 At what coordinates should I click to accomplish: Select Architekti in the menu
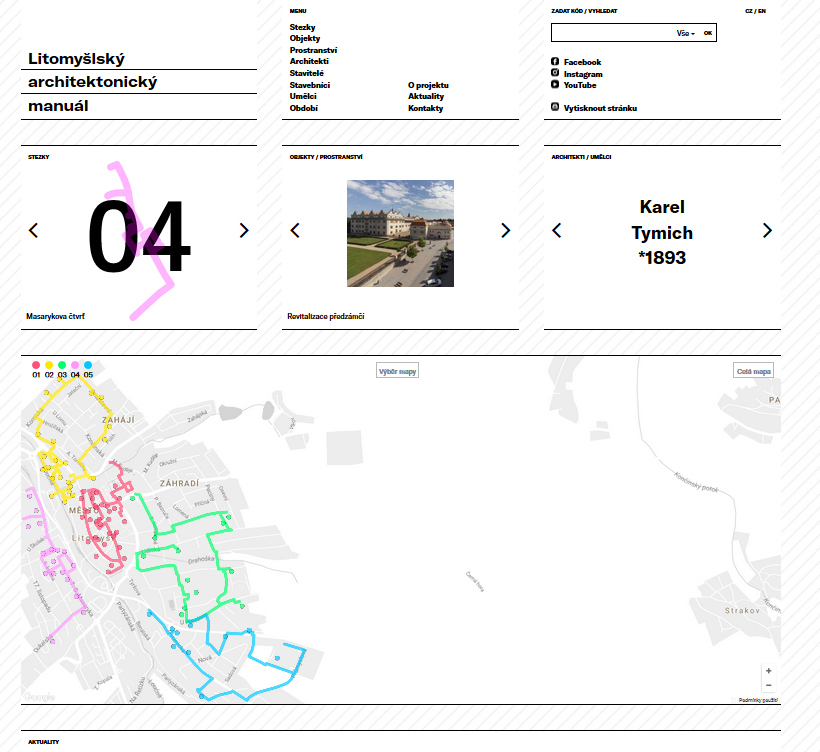pos(309,61)
